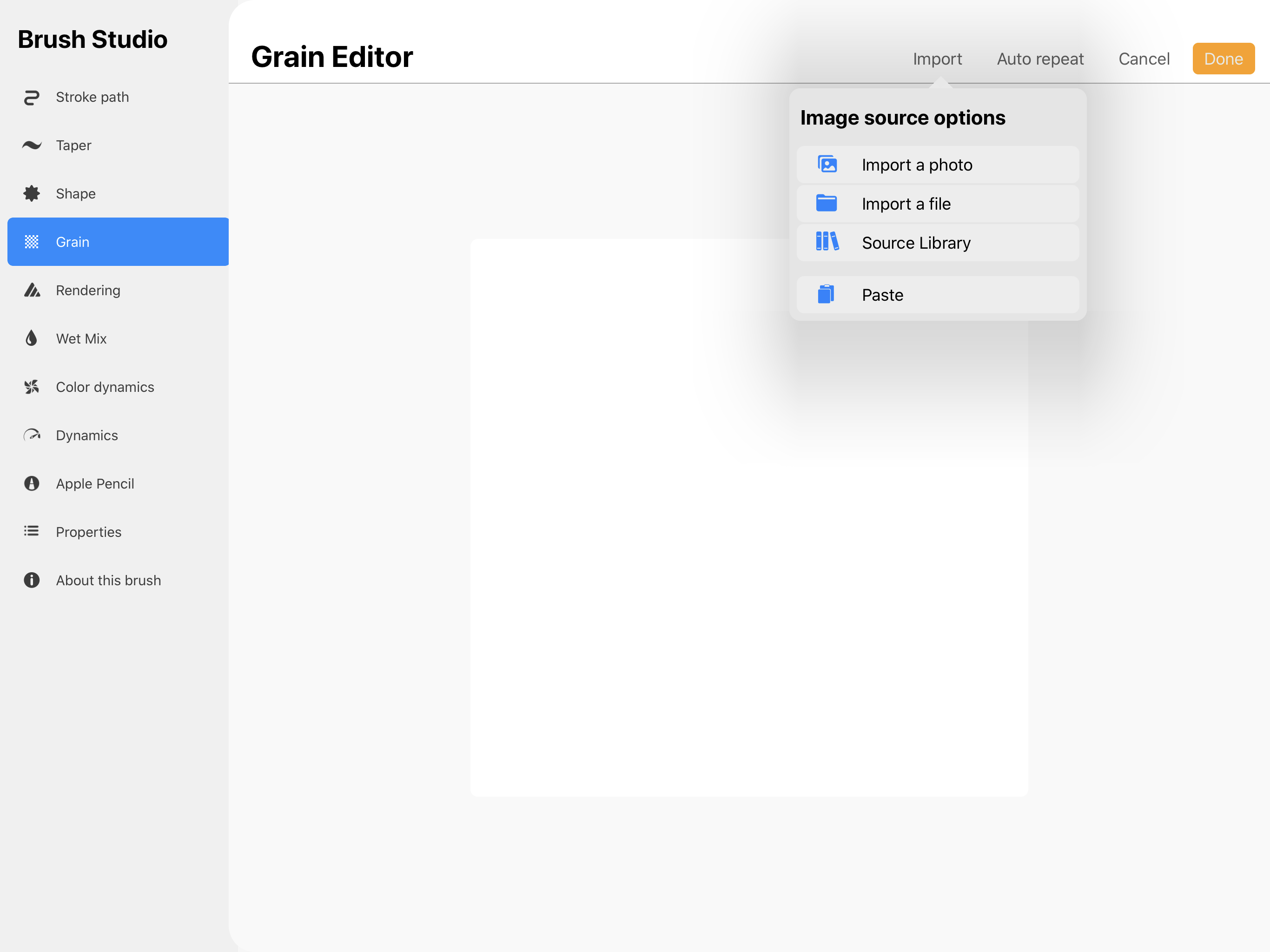This screenshot has width=1270, height=952.
Task: Click the Wet Mix droplet icon
Action: (x=32, y=339)
